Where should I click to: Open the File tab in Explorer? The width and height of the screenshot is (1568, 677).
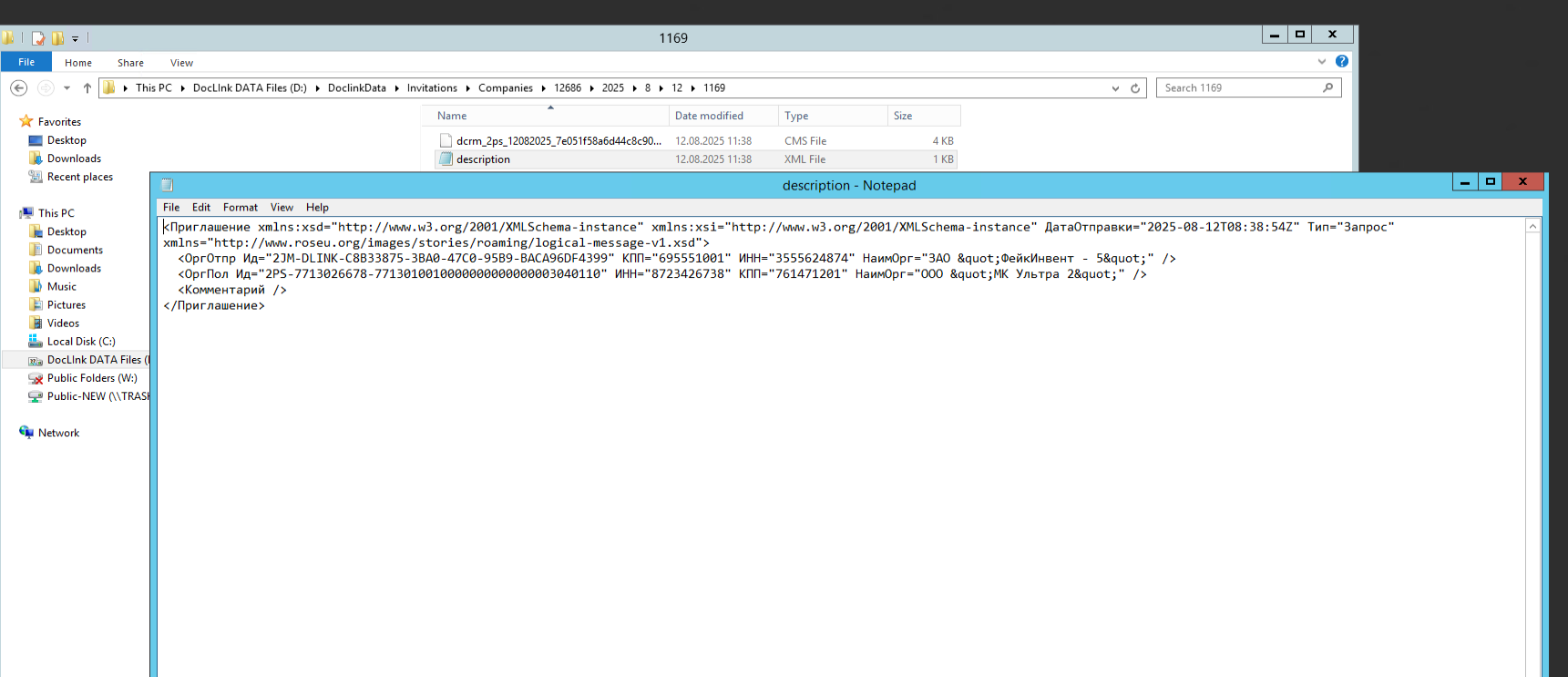[x=26, y=62]
